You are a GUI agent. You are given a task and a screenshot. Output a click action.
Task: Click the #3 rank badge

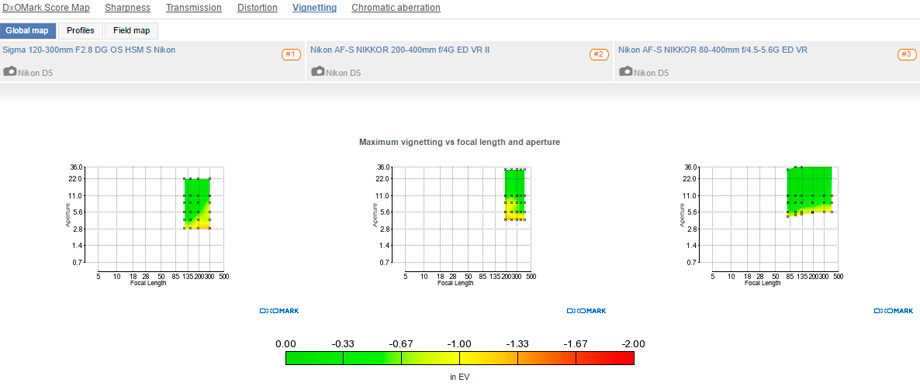click(x=907, y=55)
